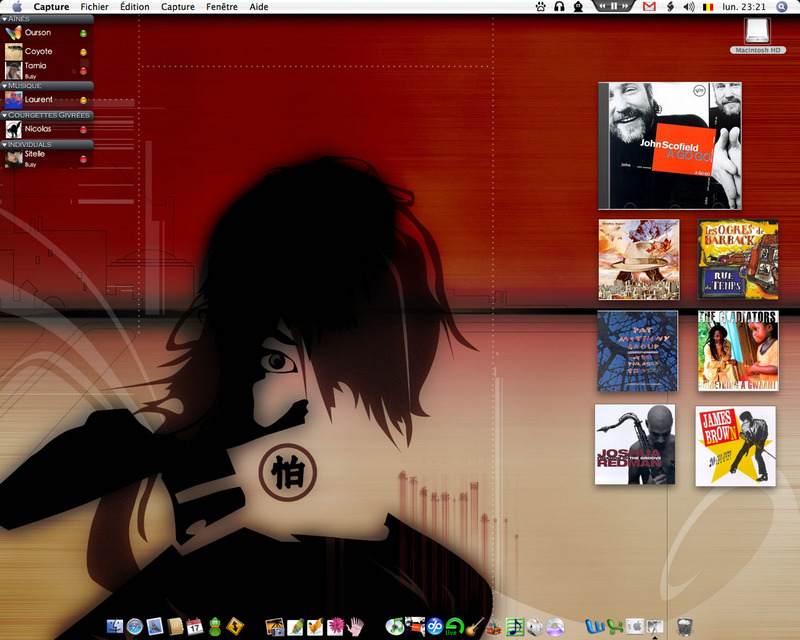Select contact Nicolas in buddy list

point(46,129)
